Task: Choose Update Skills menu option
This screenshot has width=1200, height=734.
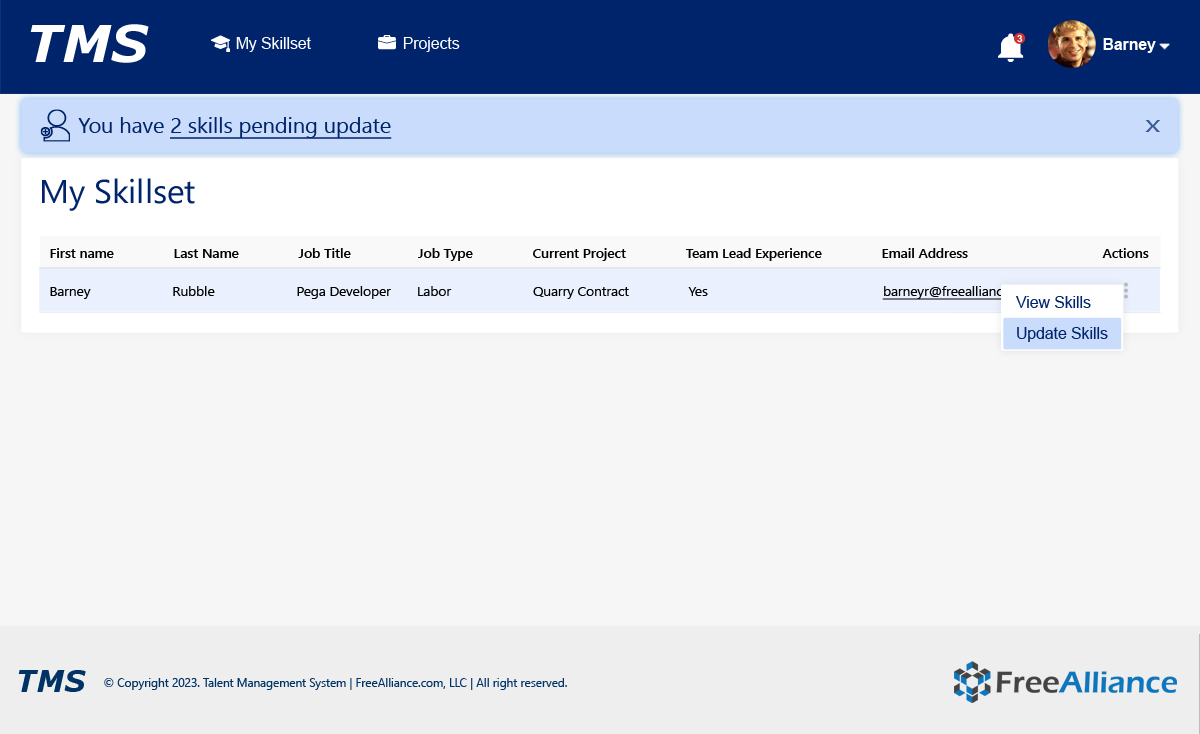Action: [x=1061, y=333]
